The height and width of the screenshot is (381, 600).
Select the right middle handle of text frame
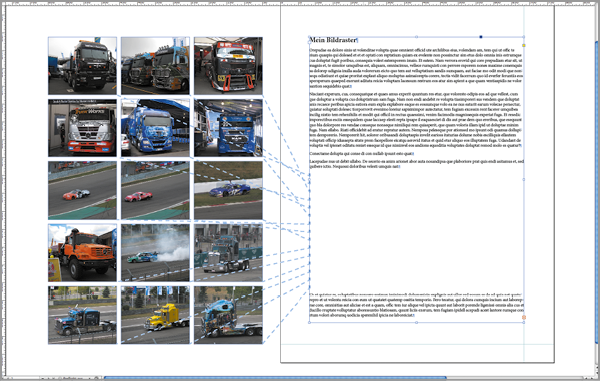pos(523,179)
